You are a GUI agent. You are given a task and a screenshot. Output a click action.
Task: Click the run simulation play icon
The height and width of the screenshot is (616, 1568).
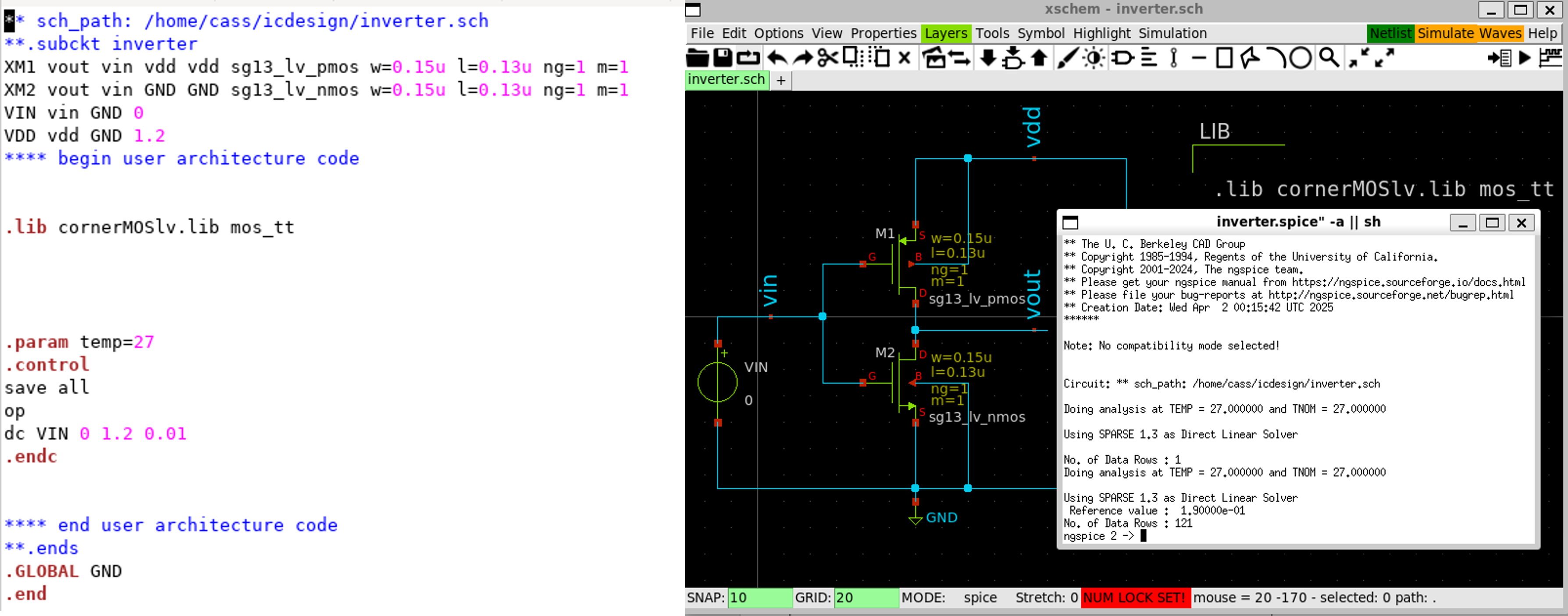tap(1525, 58)
